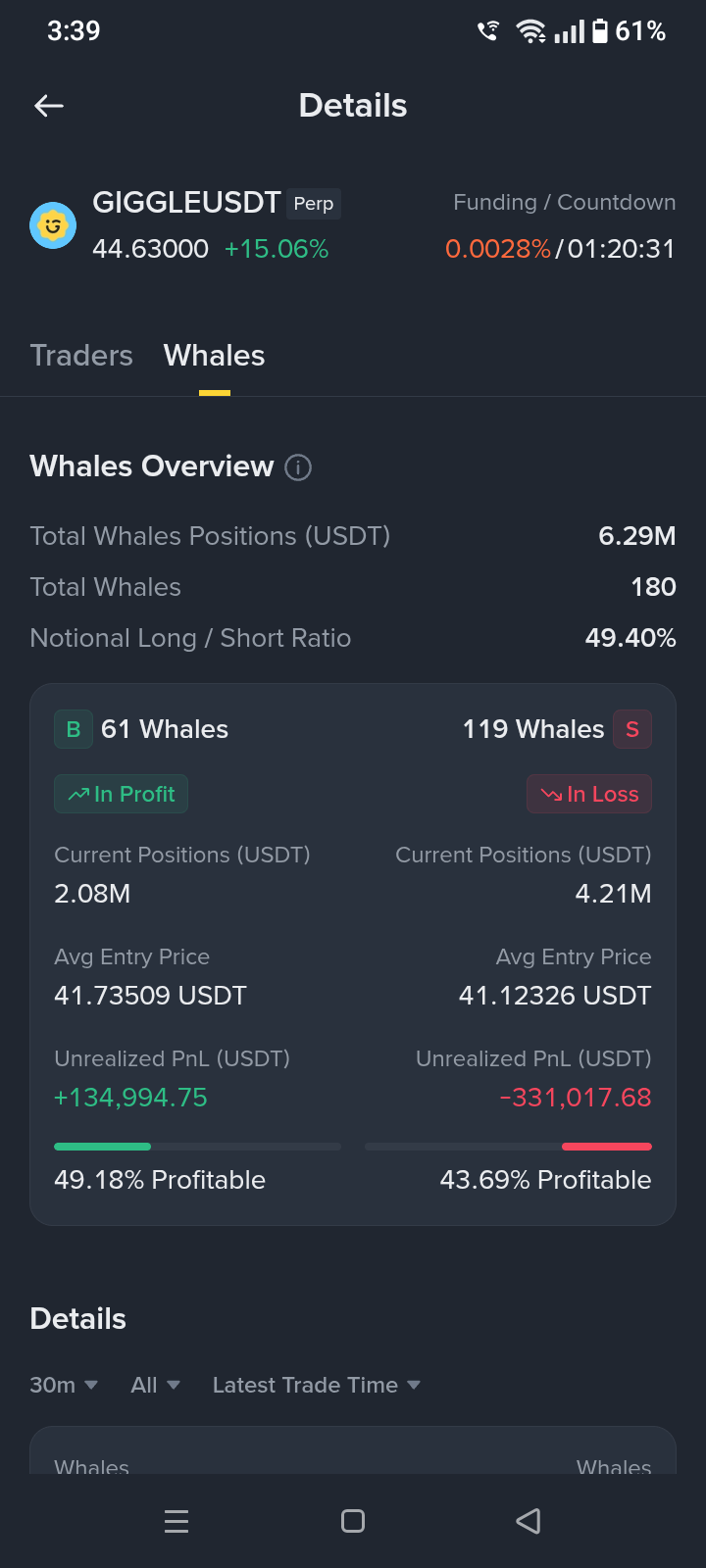Tap the funding rate 0.0028% value
The image size is (706, 1568).
click(x=498, y=249)
